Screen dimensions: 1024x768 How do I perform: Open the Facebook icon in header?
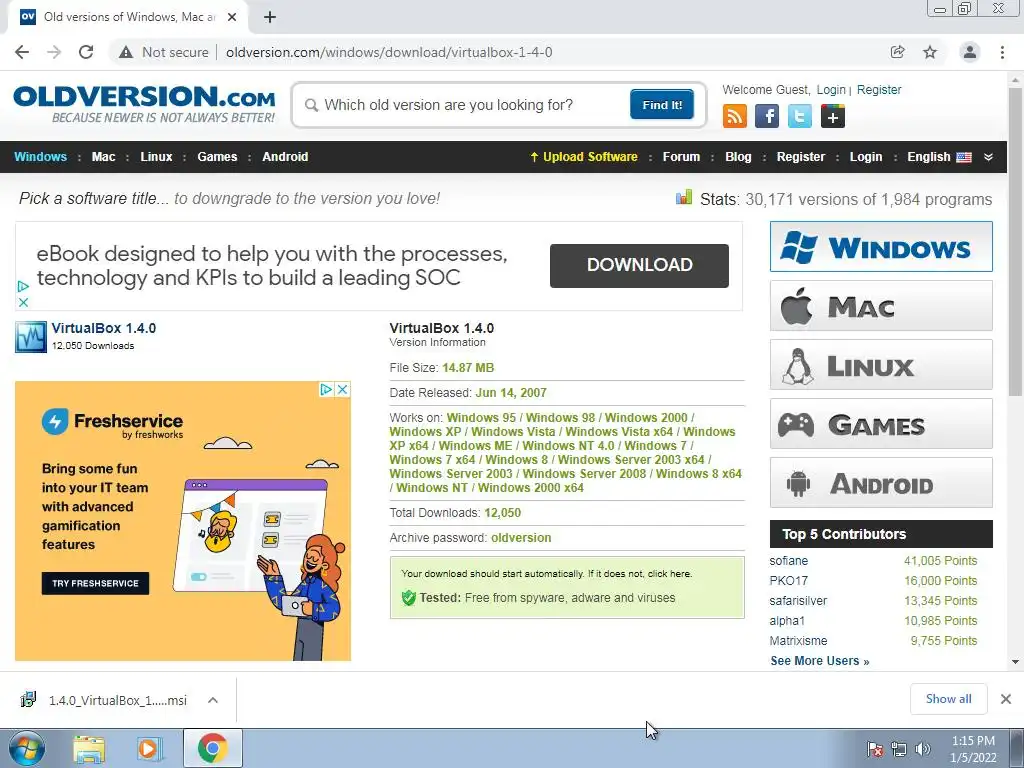pyautogui.click(x=767, y=116)
